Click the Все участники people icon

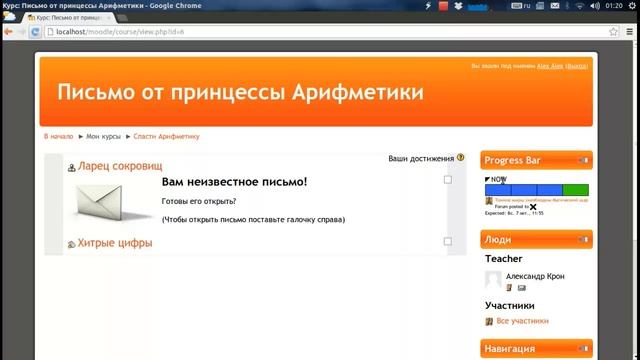[x=489, y=322]
